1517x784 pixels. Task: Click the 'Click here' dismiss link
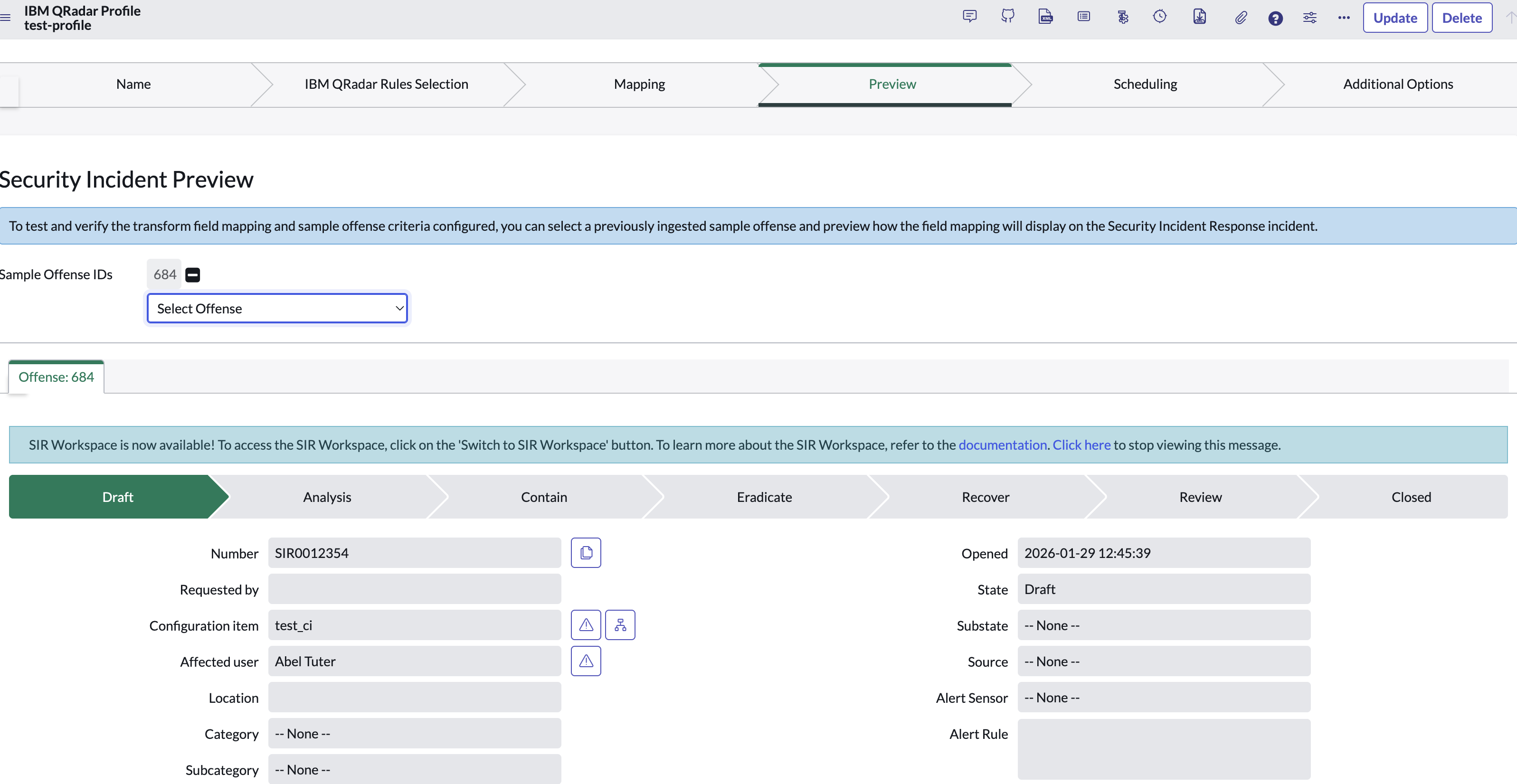[x=1081, y=445]
